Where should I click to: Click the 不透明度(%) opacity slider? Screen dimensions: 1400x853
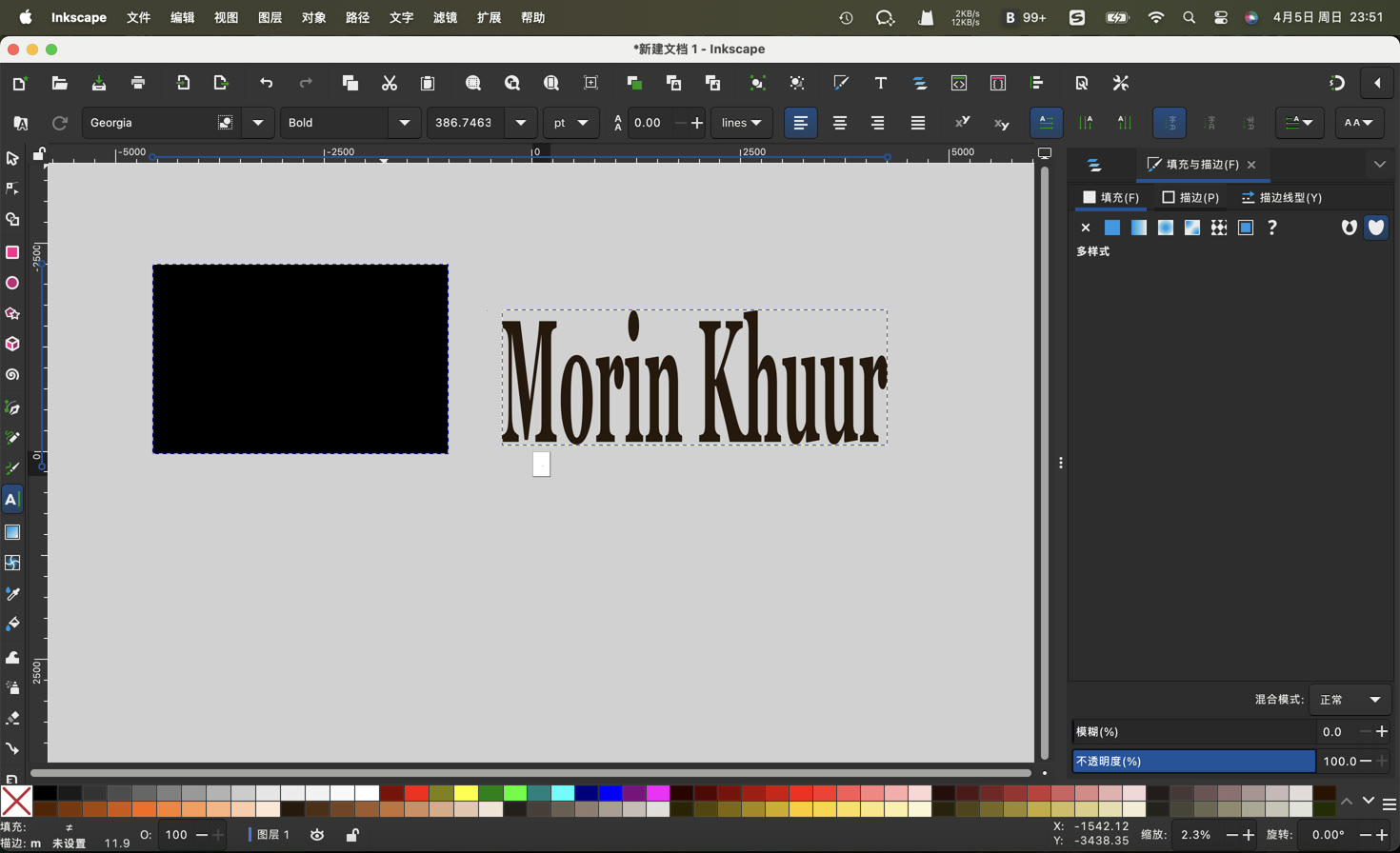(x=1193, y=762)
